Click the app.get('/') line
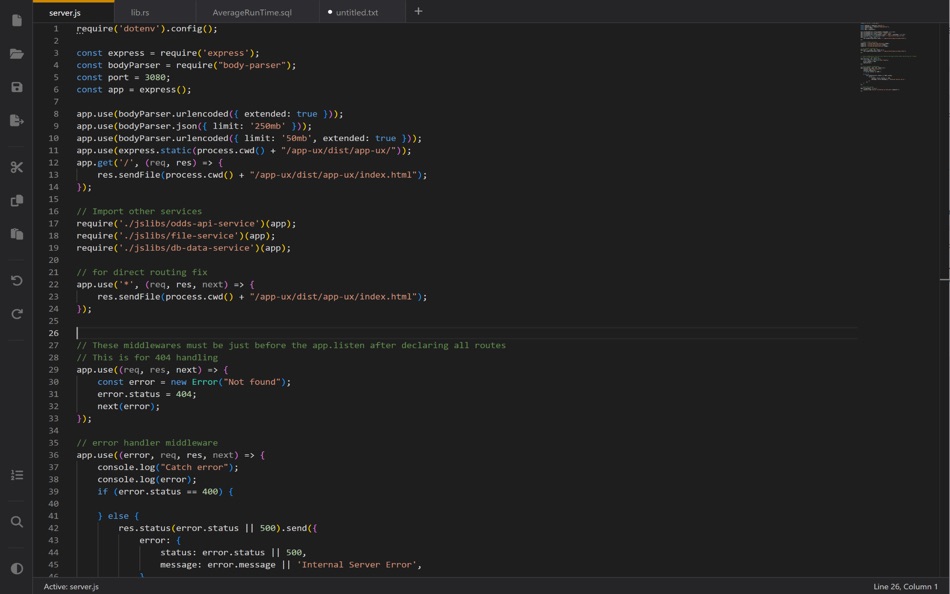Viewport: 950px width, 594px height. 150,162
